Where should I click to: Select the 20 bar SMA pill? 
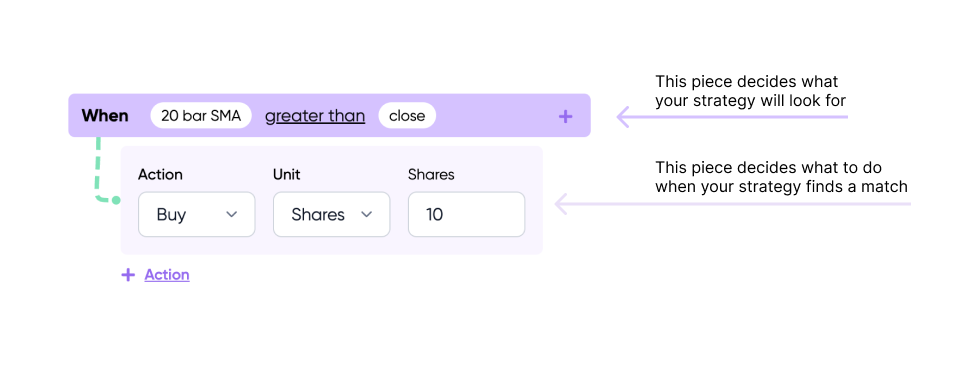pos(201,116)
